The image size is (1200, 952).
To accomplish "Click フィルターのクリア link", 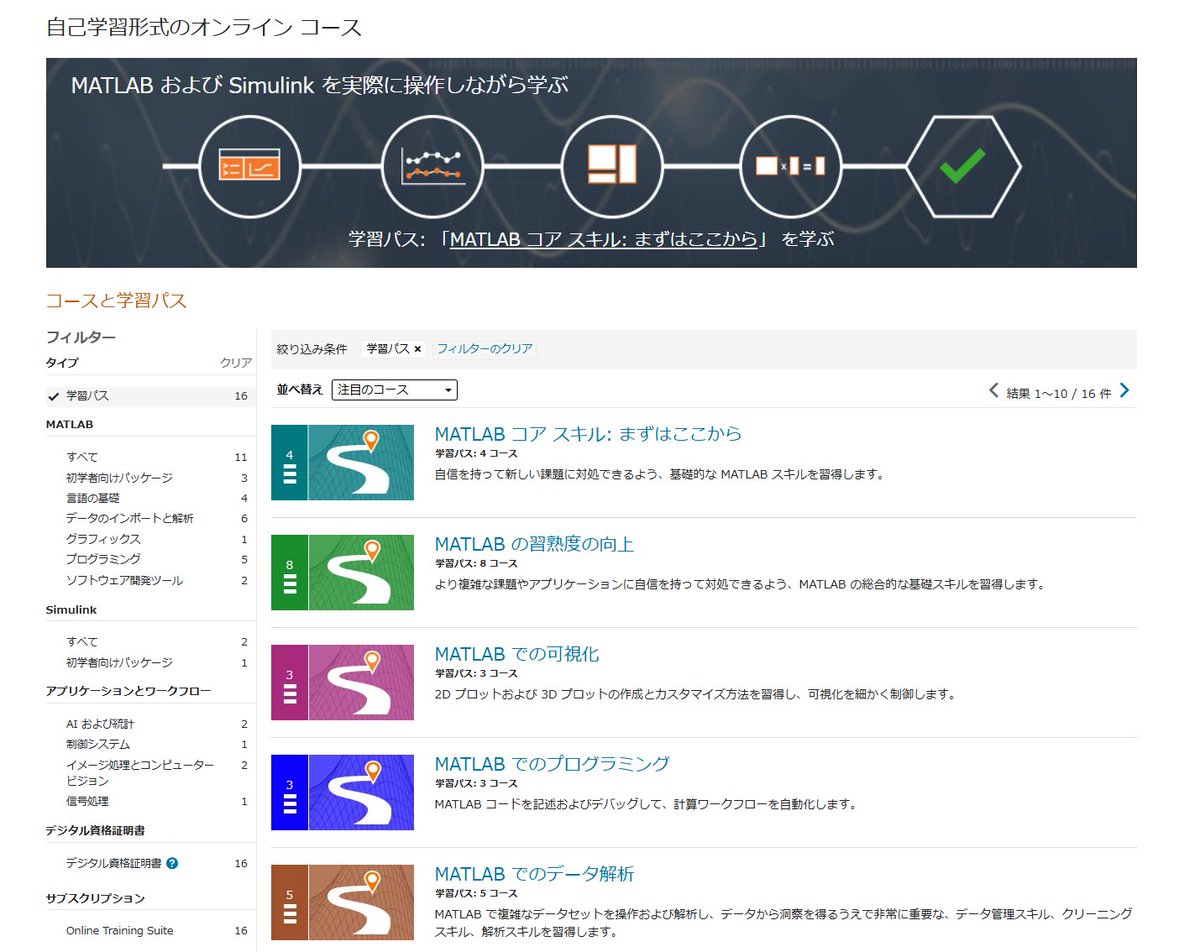I will (484, 349).
